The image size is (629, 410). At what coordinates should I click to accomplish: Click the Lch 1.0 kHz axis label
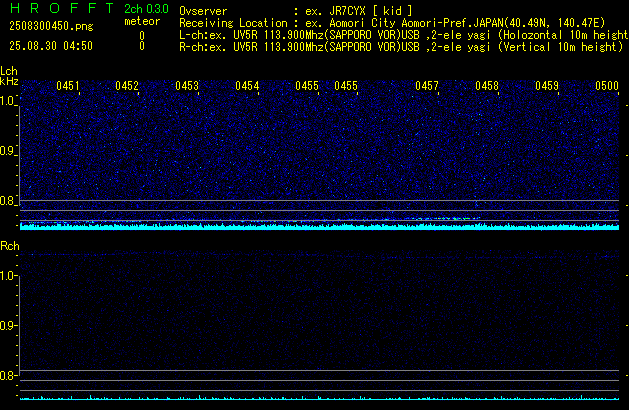[x=7, y=101]
